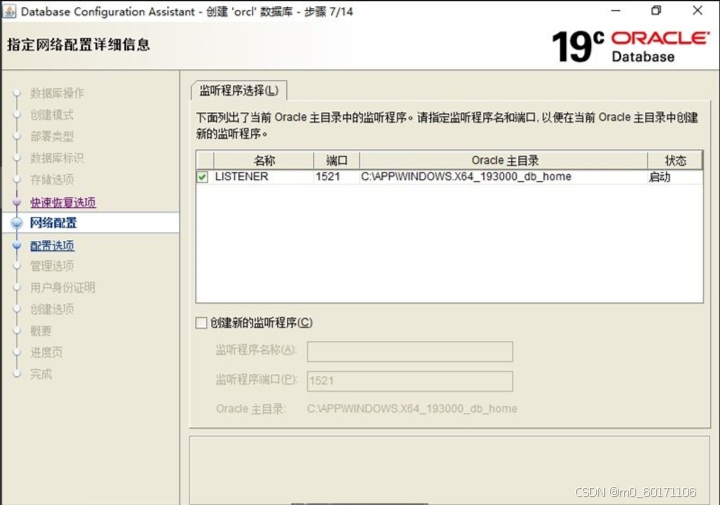
Task: Click the 监听程序端口 input field
Action: click(x=410, y=381)
